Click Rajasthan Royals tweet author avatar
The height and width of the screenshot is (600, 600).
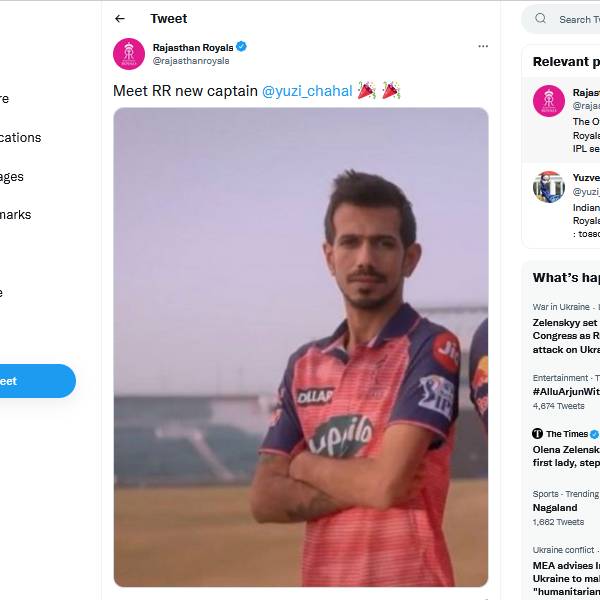tap(129, 53)
